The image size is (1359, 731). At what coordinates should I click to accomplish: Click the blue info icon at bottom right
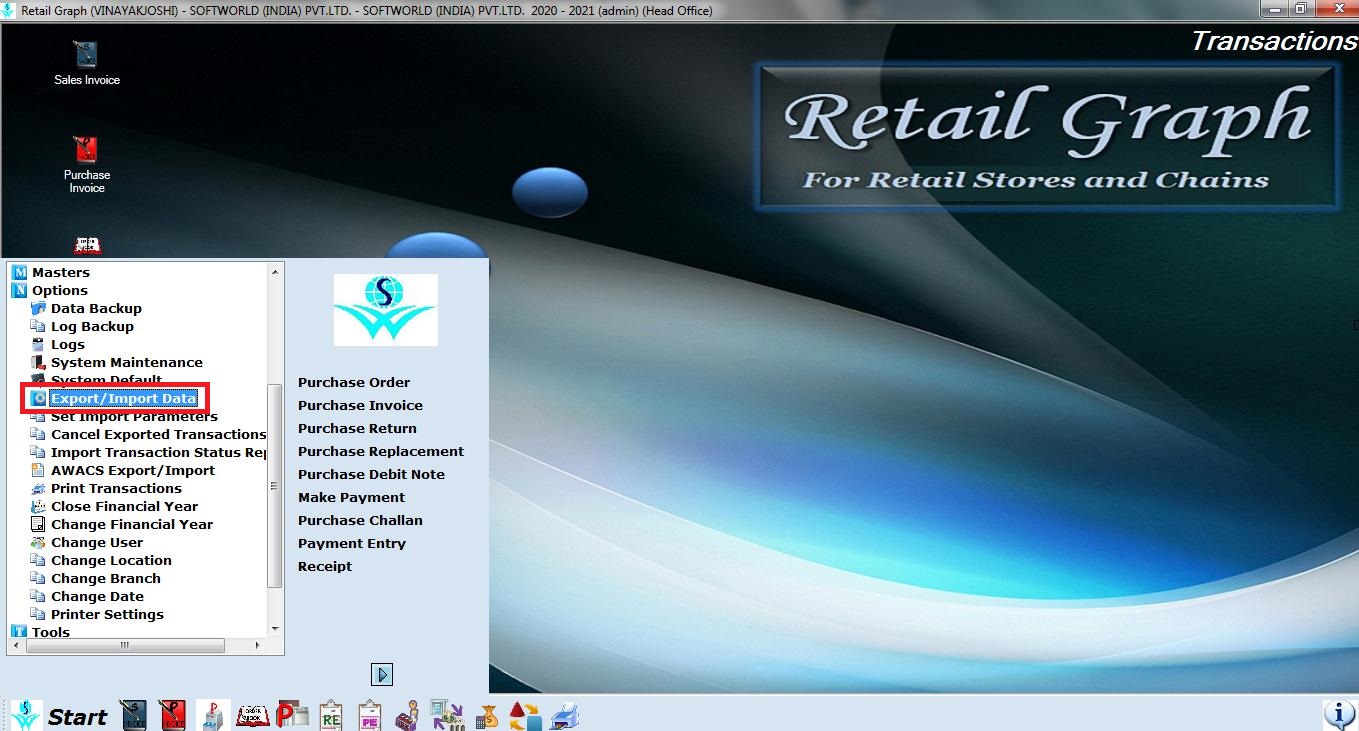[x=1338, y=714]
